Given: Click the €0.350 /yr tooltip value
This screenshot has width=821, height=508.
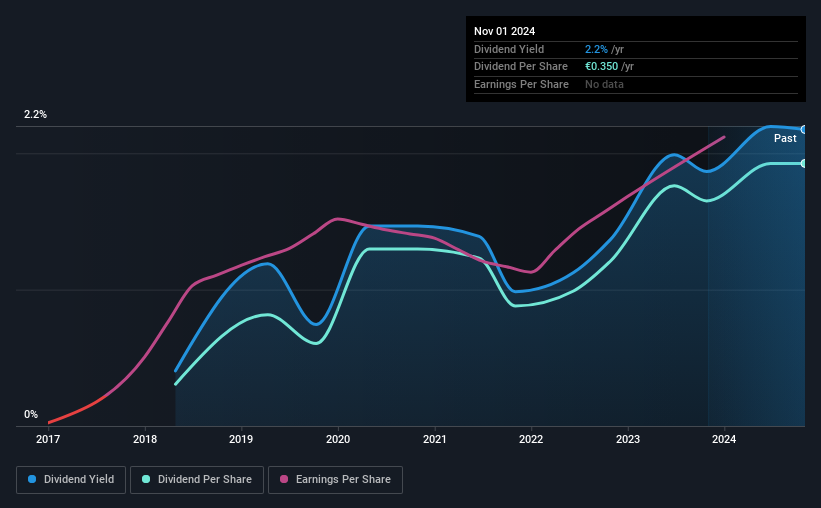Looking at the screenshot, I should pos(609,67).
